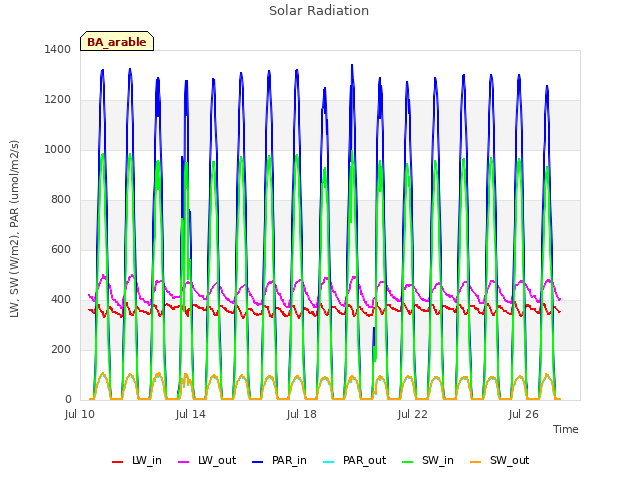This screenshot has width=640, height=480.
Task: Click the LW_in legend label
Action: click(147, 460)
